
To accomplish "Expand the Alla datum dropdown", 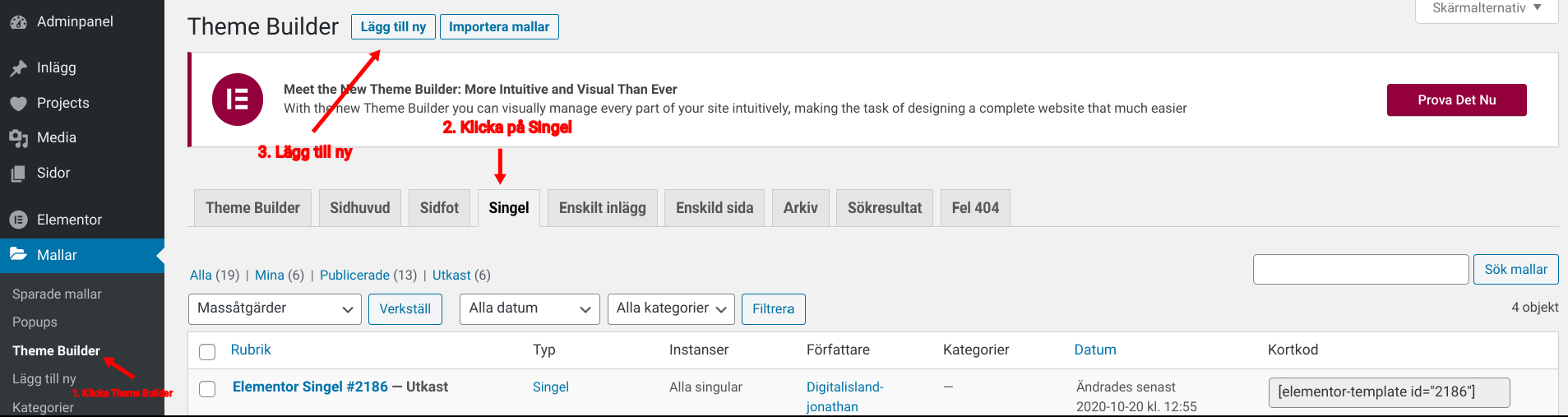I will 529,309.
